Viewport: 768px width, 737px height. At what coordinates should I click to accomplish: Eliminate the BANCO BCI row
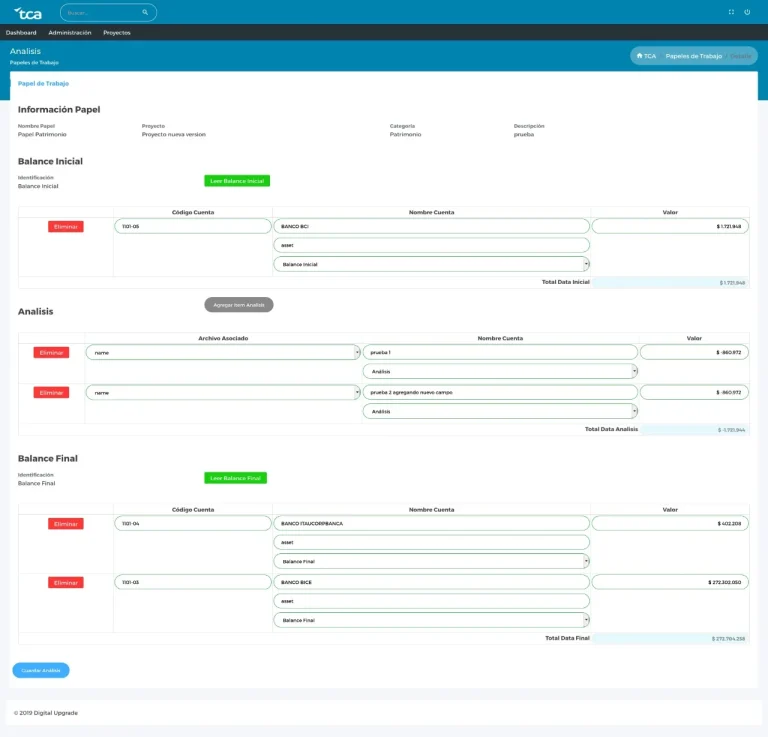click(66, 227)
